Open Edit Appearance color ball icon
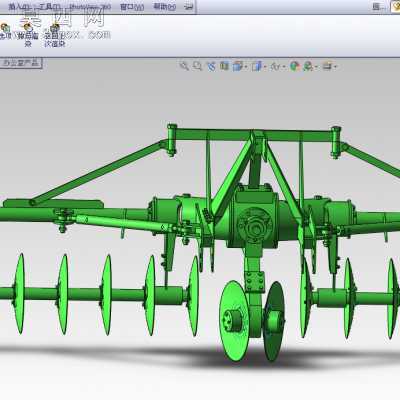The width and height of the screenshot is (400, 400). 294,66
